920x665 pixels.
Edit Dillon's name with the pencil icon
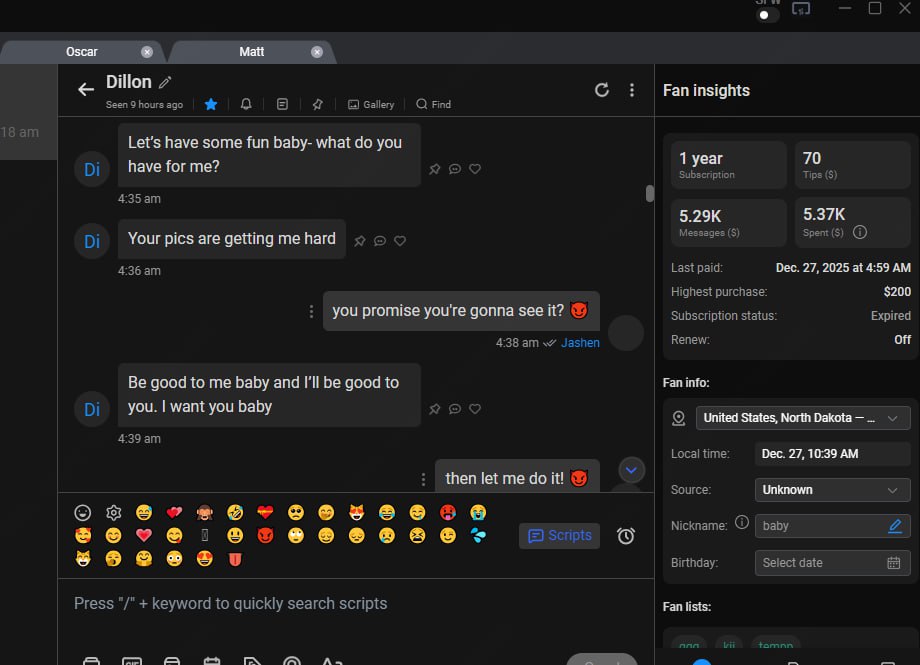pyautogui.click(x=165, y=82)
